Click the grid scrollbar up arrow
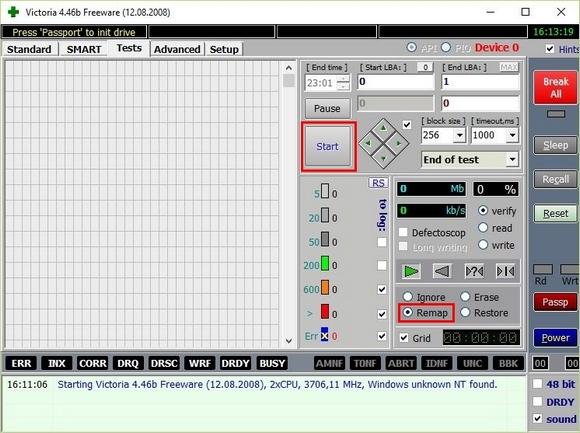This screenshot has height=433, width=580. 289,68
